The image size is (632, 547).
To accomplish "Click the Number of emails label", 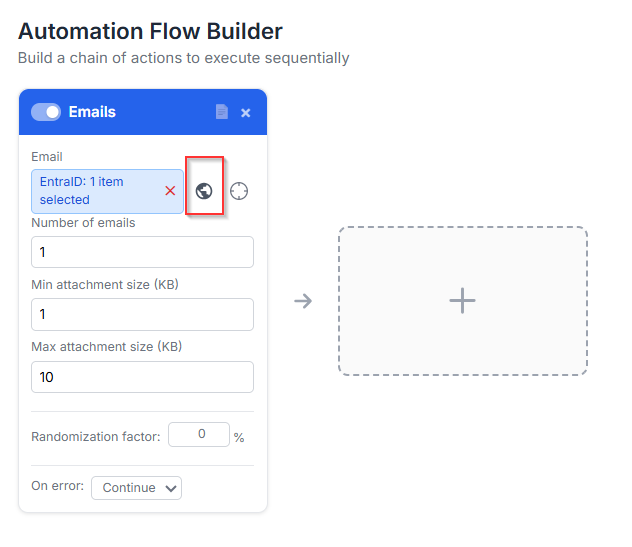I will point(83,223).
